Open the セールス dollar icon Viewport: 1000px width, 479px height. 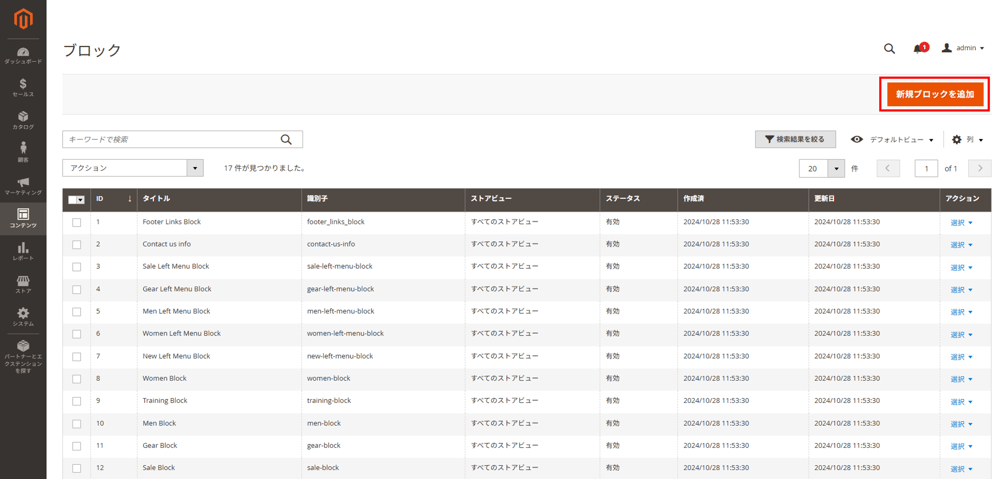tap(23, 84)
